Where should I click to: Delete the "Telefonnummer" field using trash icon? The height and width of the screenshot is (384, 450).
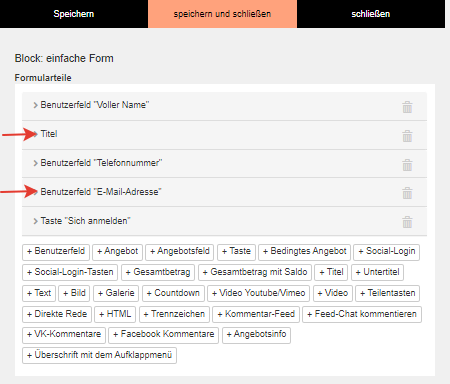(x=407, y=165)
